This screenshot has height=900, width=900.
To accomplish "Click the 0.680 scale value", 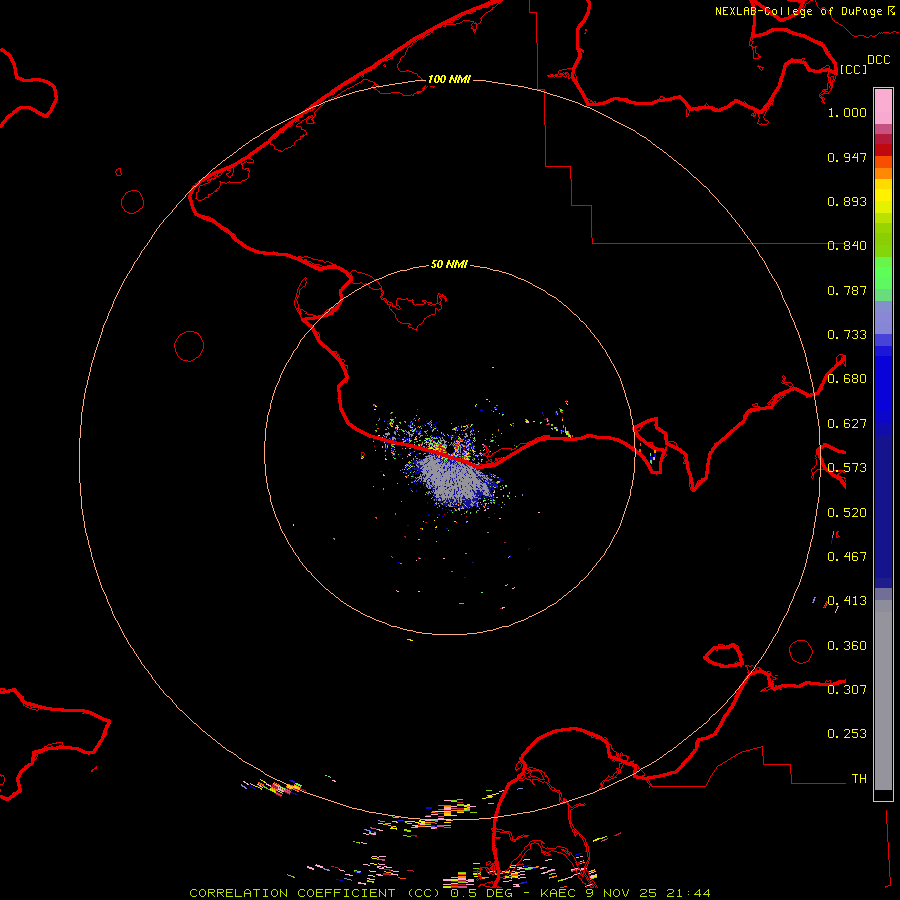I will [847, 379].
